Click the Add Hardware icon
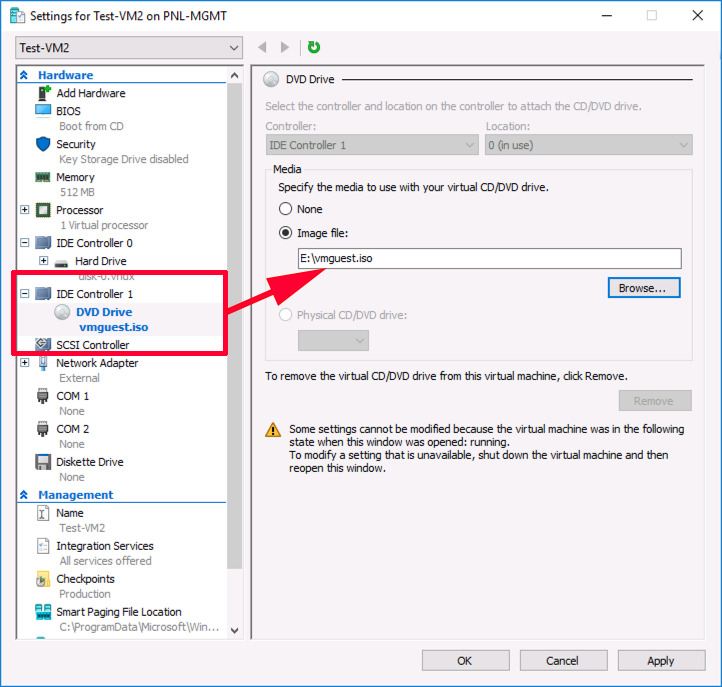Viewport: 722px width, 687px height. pyautogui.click(x=43, y=93)
